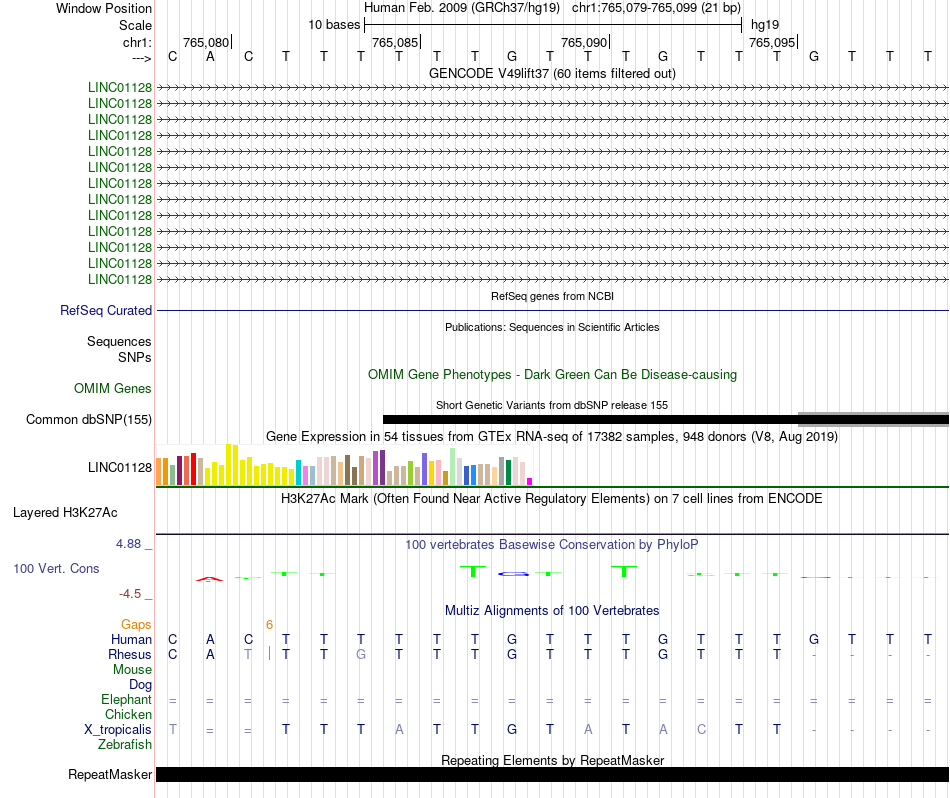Click the LINC01128 label beside the GTEx bars
Screen dimensions: 950x798
click(119, 467)
